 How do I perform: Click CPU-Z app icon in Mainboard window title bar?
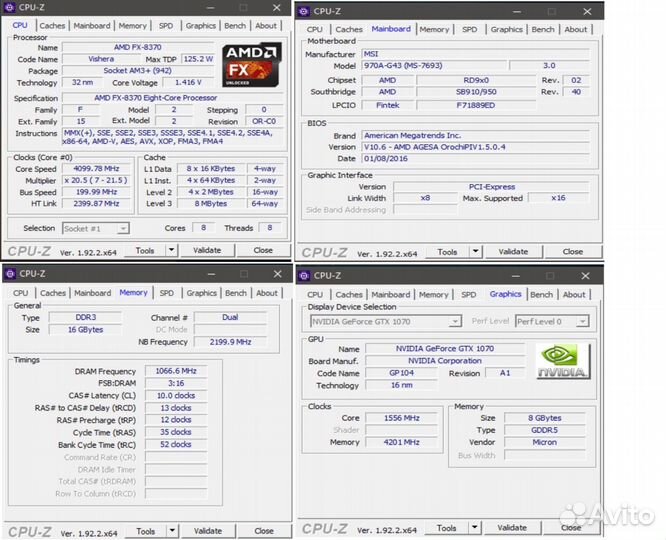pyautogui.click(x=304, y=11)
